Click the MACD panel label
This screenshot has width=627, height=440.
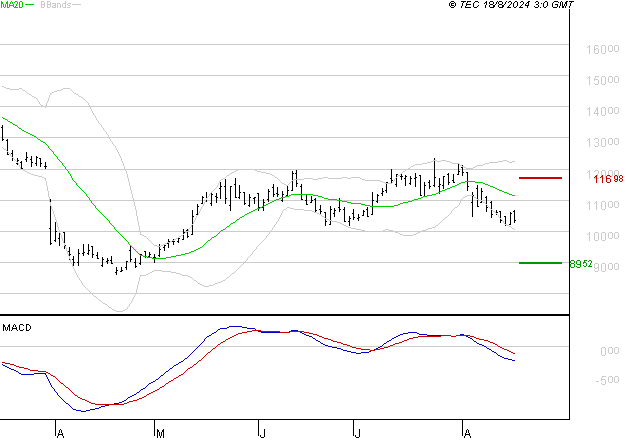17,328
